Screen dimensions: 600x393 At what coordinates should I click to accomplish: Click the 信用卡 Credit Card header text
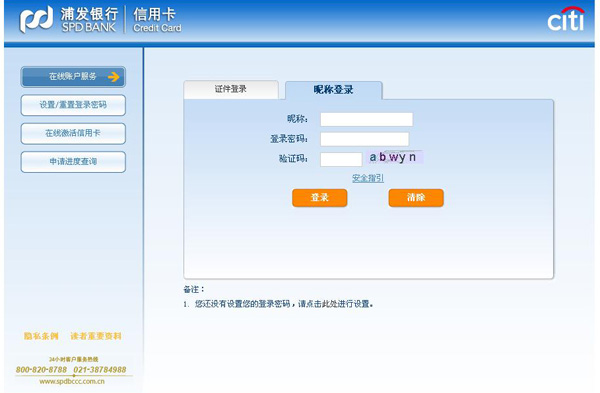(157, 20)
